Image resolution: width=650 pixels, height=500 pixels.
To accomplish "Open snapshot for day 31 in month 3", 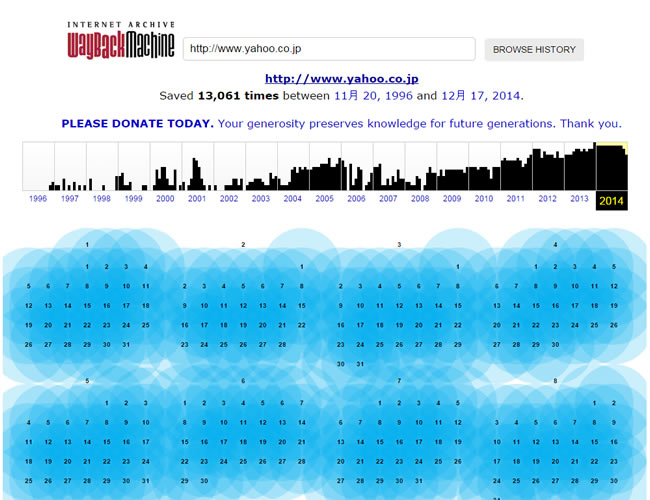I will pos(360,364).
